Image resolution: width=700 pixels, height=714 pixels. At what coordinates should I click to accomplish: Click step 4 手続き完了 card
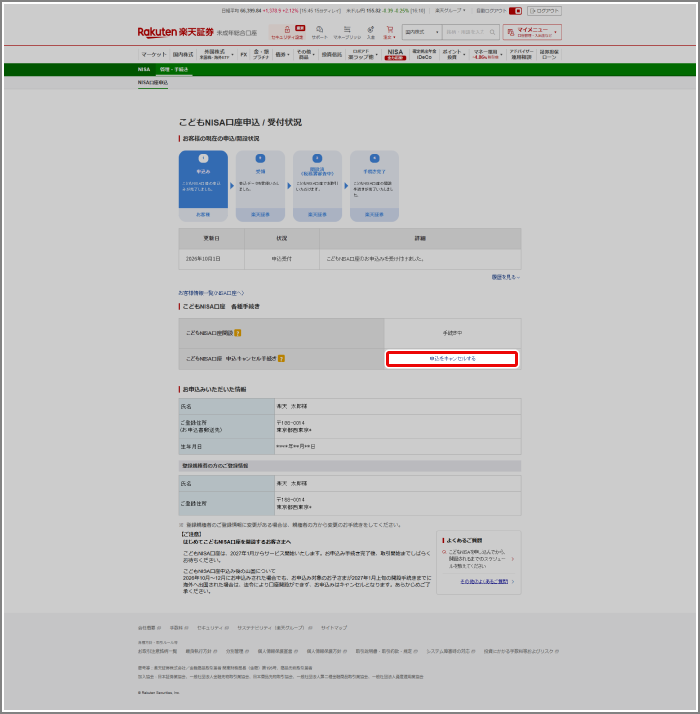[x=374, y=186]
